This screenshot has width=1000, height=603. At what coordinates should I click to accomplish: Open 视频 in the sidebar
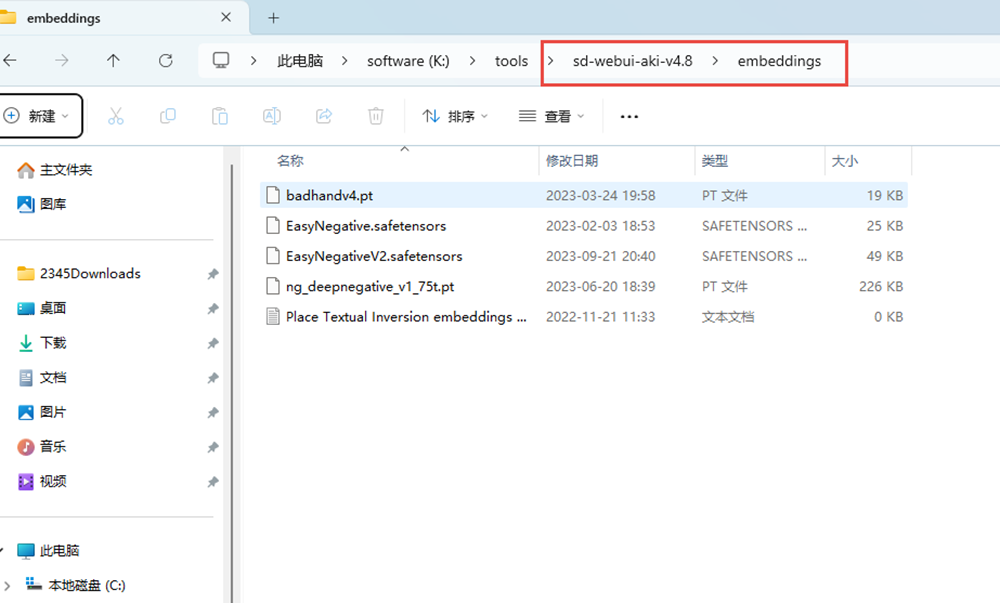coord(42,481)
